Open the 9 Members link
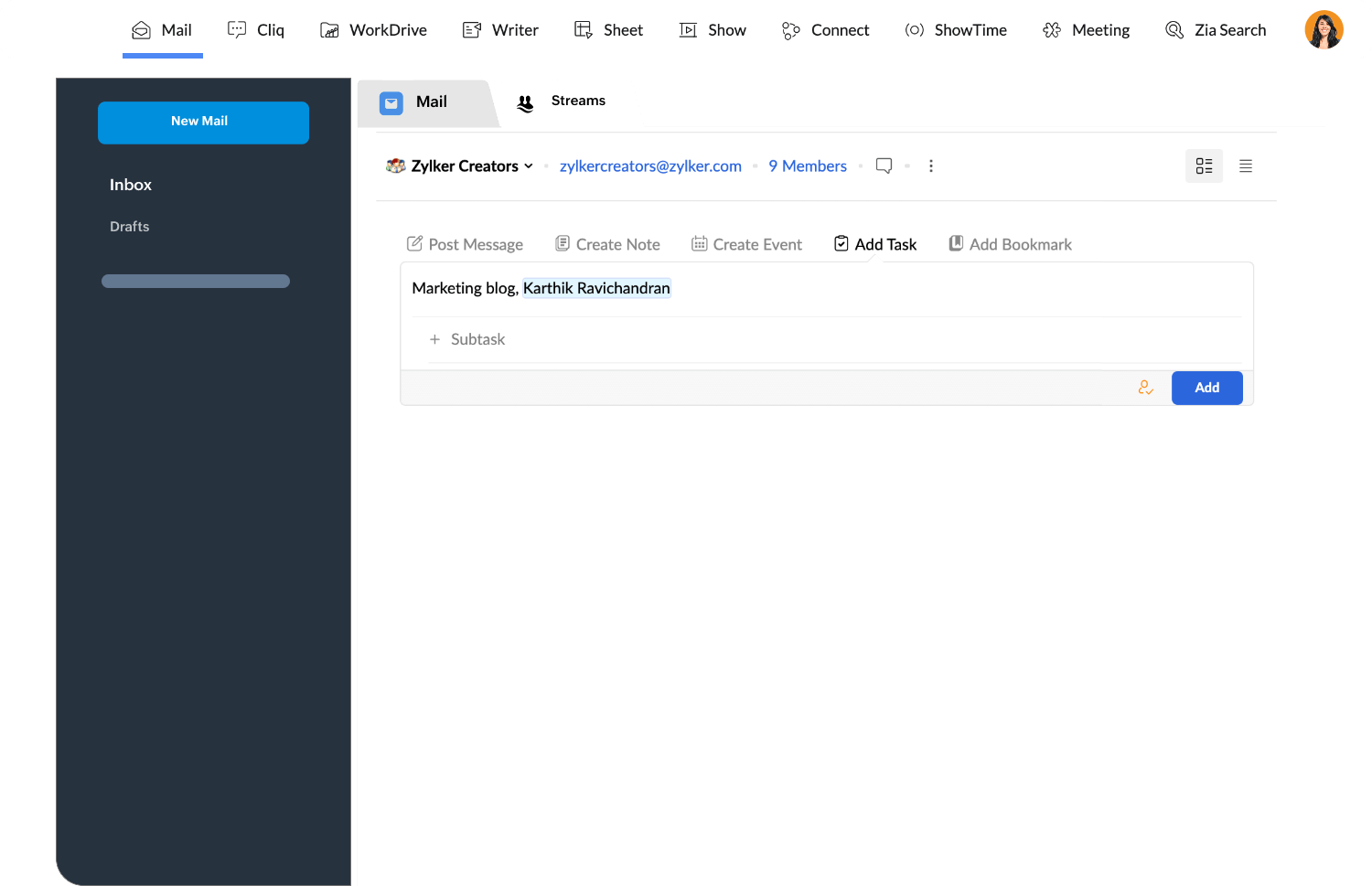The height and width of the screenshot is (886, 1372). pyautogui.click(x=808, y=166)
